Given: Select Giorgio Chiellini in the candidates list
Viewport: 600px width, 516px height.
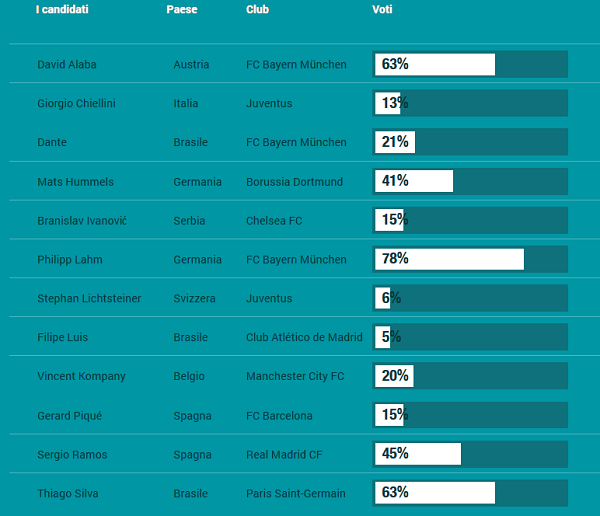Looking at the screenshot, I should pos(76,104).
